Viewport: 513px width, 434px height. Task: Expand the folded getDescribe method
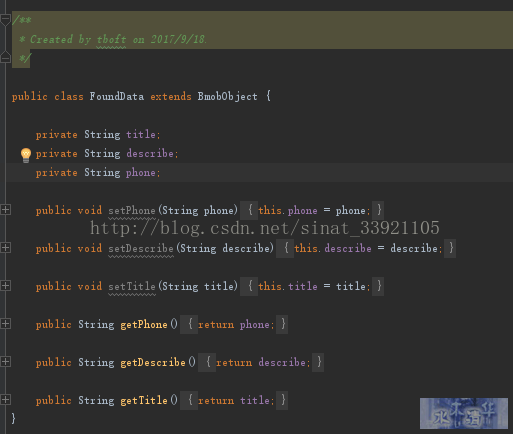[x=5, y=362]
